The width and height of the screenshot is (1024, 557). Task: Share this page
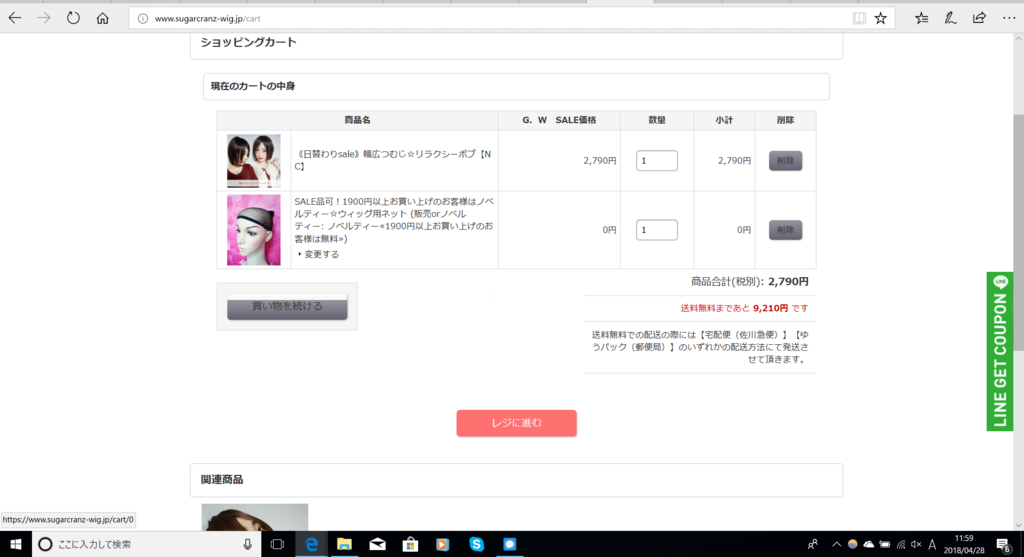979,18
